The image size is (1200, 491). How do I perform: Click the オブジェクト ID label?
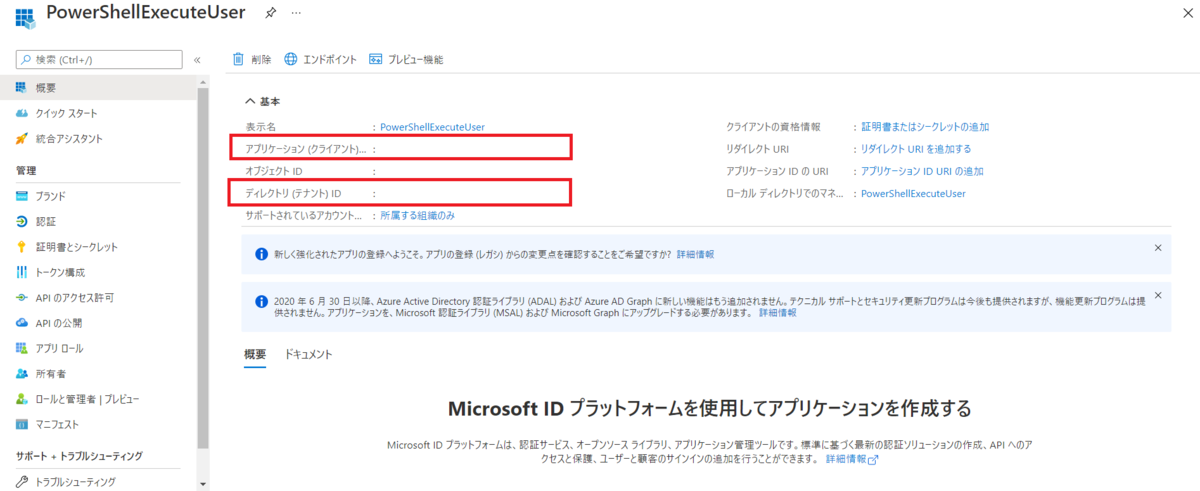click(274, 171)
